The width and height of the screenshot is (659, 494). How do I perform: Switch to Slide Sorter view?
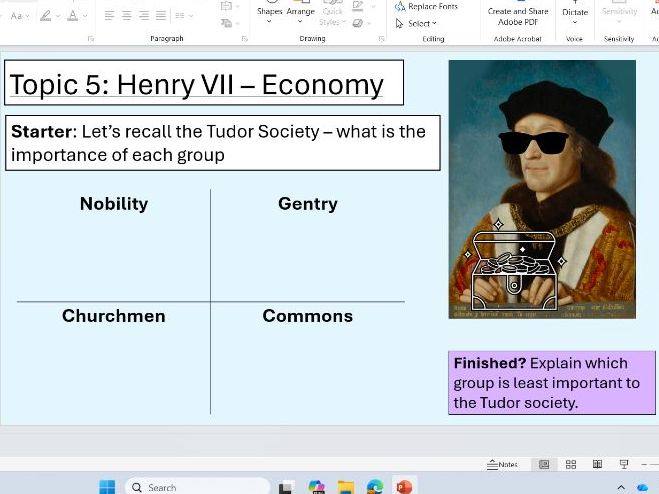(571, 465)
